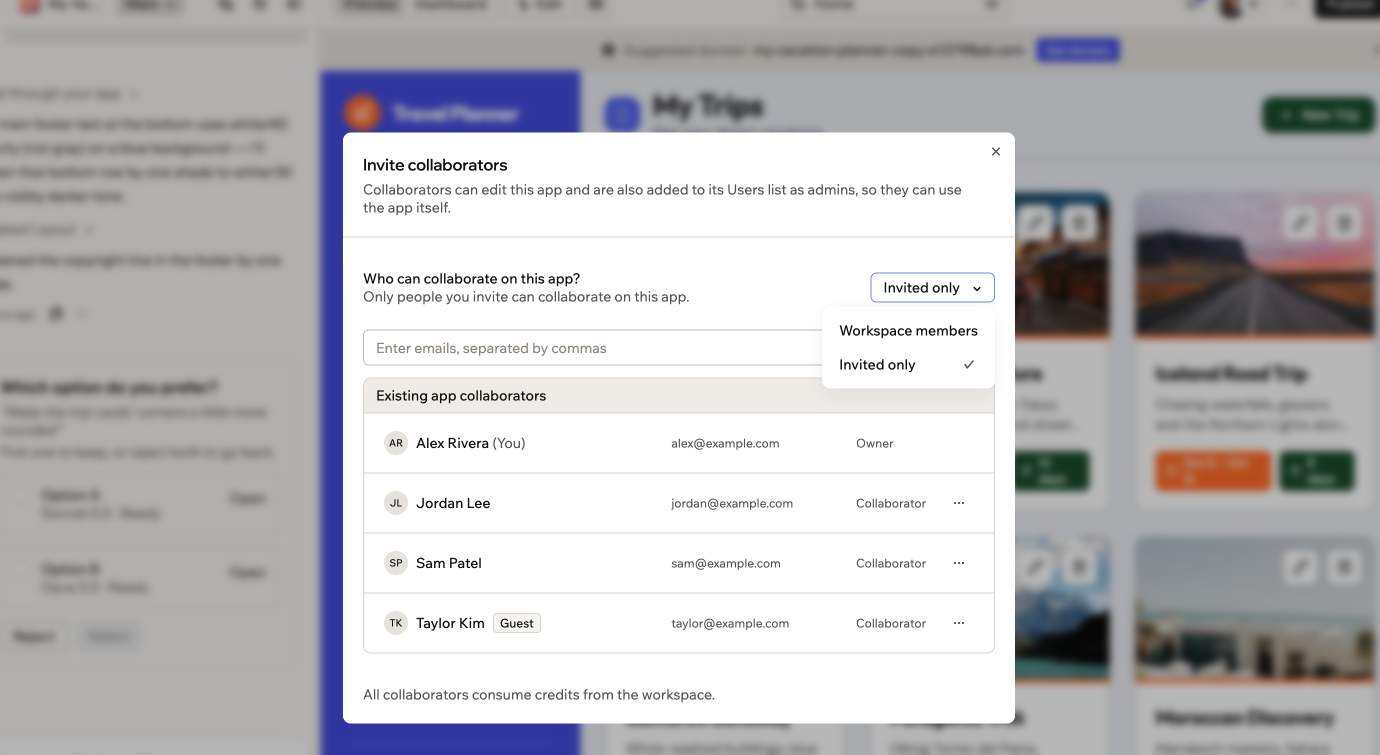The width and height of the screenshot is (1380, 755).
Task: Click the Invite collaborators title
Action: pos(435,165)
